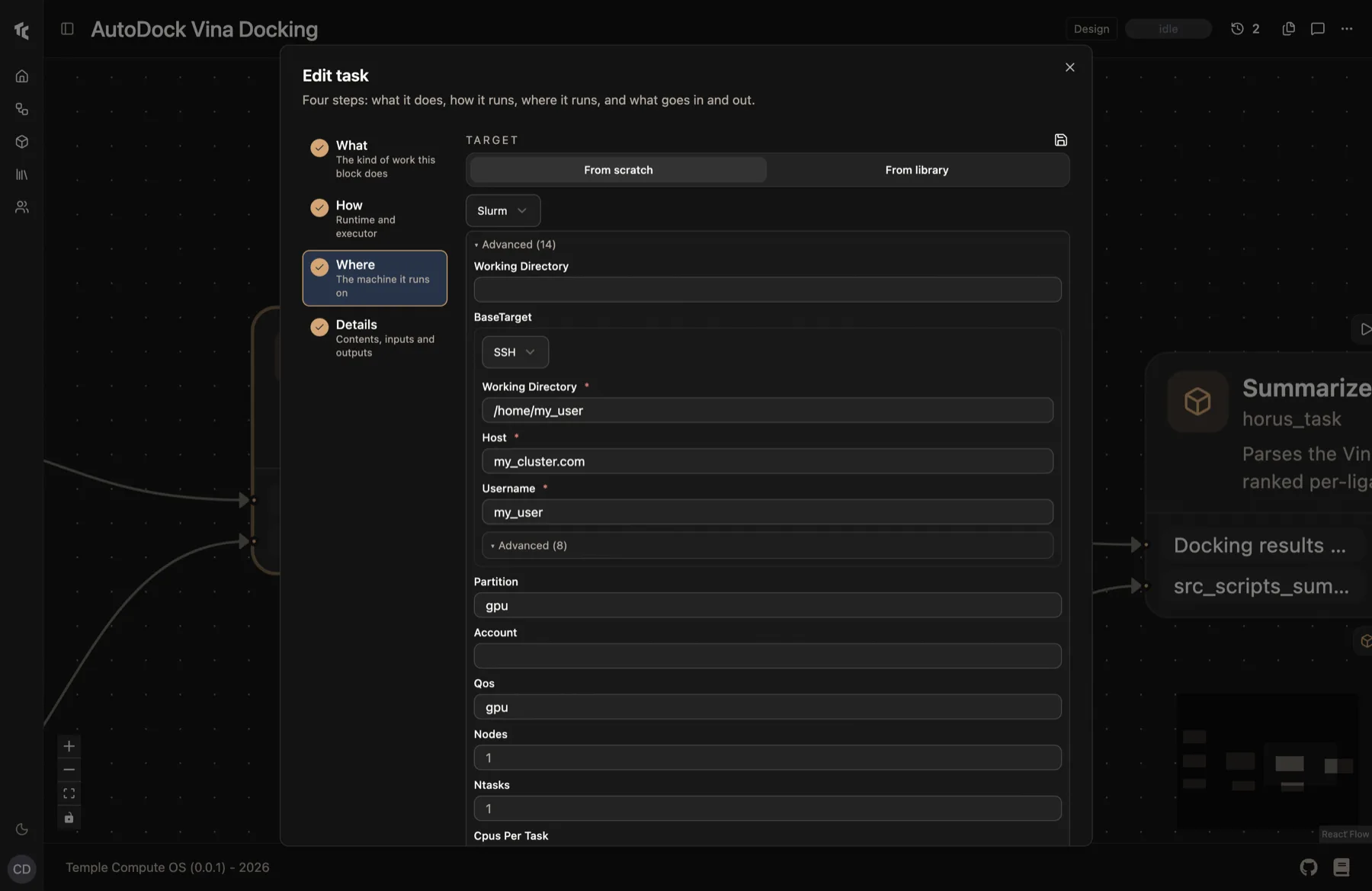Open the CD user avatar
Viewport: 1372px width, 891px height.
coord(21,869)
